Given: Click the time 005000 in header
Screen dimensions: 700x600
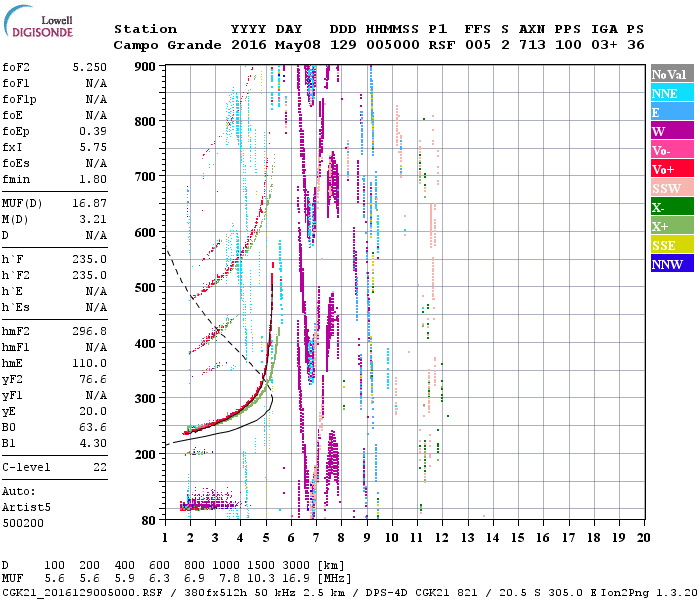Looking at the screenshot, I should [x=393, y=45].
